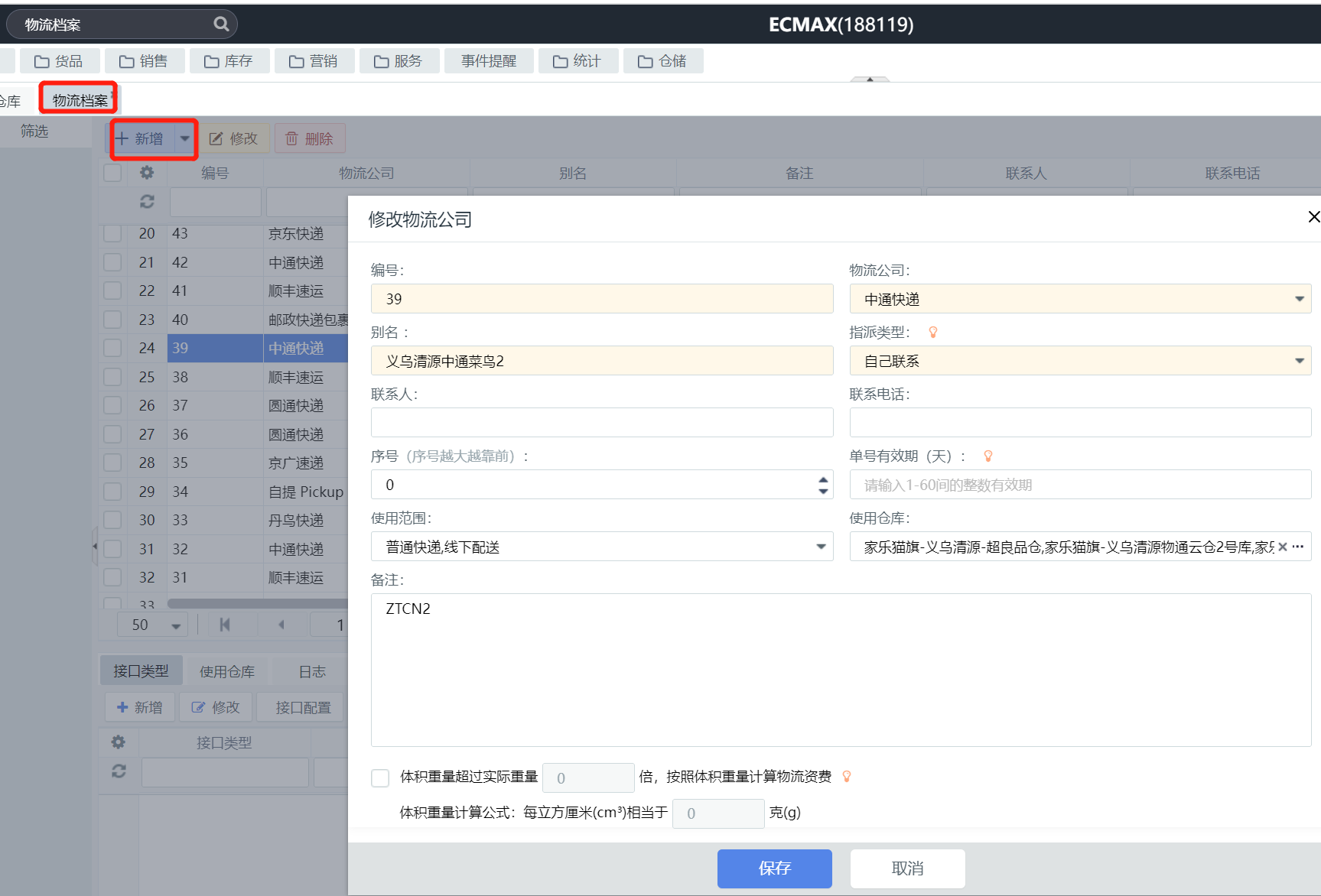Select the 自提 Pickup cell in row 29
1321x896 pixels.
click(x=306, y=492)
